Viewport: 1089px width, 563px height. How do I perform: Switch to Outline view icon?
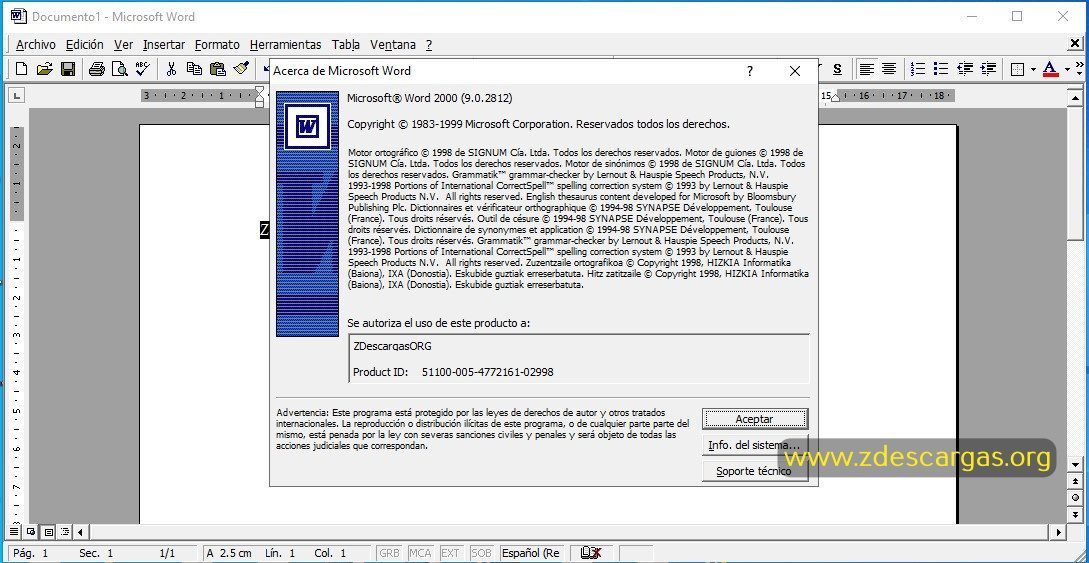[x=65, y=532]
